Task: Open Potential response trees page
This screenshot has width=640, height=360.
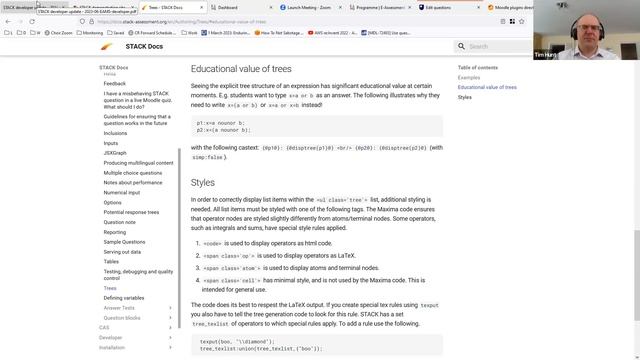Action: tap(131, 212)
